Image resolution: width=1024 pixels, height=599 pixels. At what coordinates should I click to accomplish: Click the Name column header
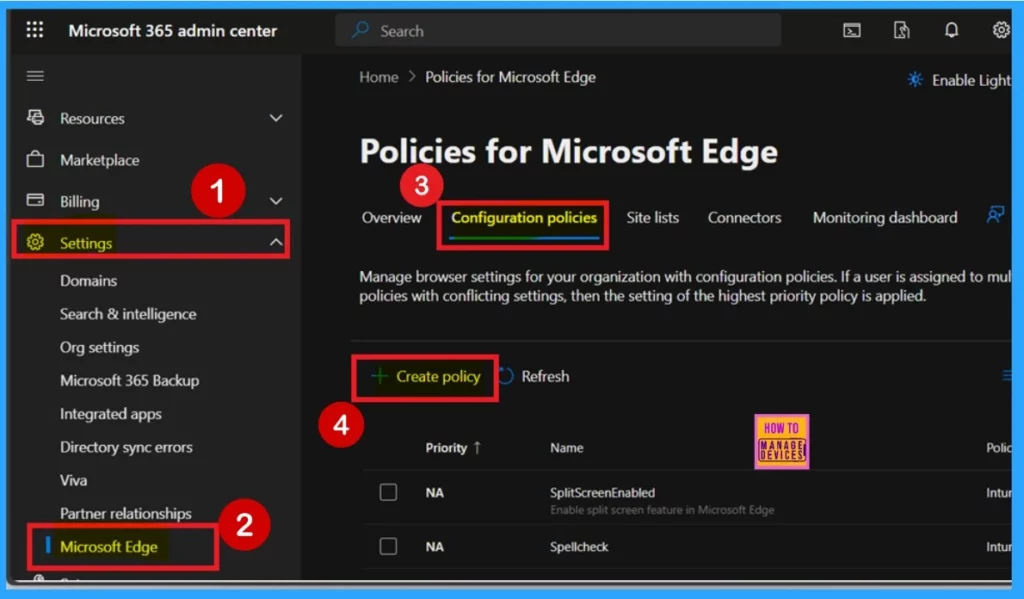coord(566,447)
